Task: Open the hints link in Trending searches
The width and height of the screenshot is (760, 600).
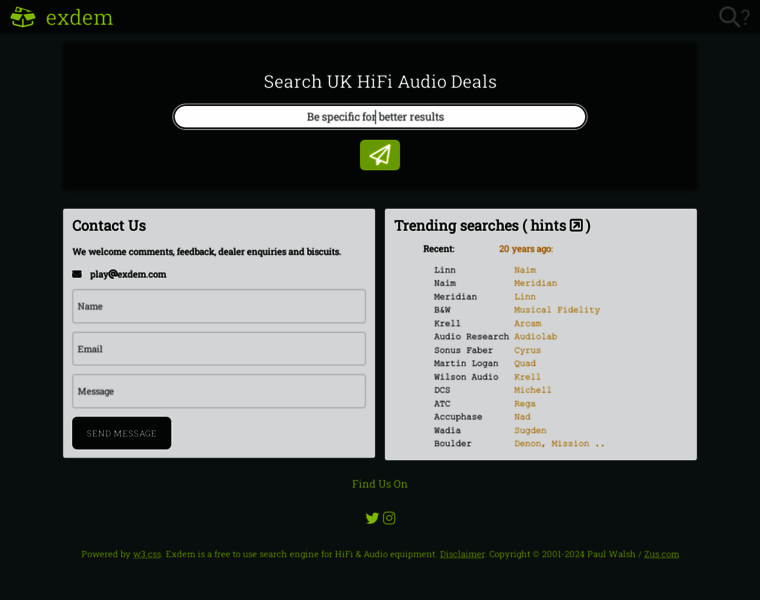Action: pyautogui.click(x=548, y=225)
